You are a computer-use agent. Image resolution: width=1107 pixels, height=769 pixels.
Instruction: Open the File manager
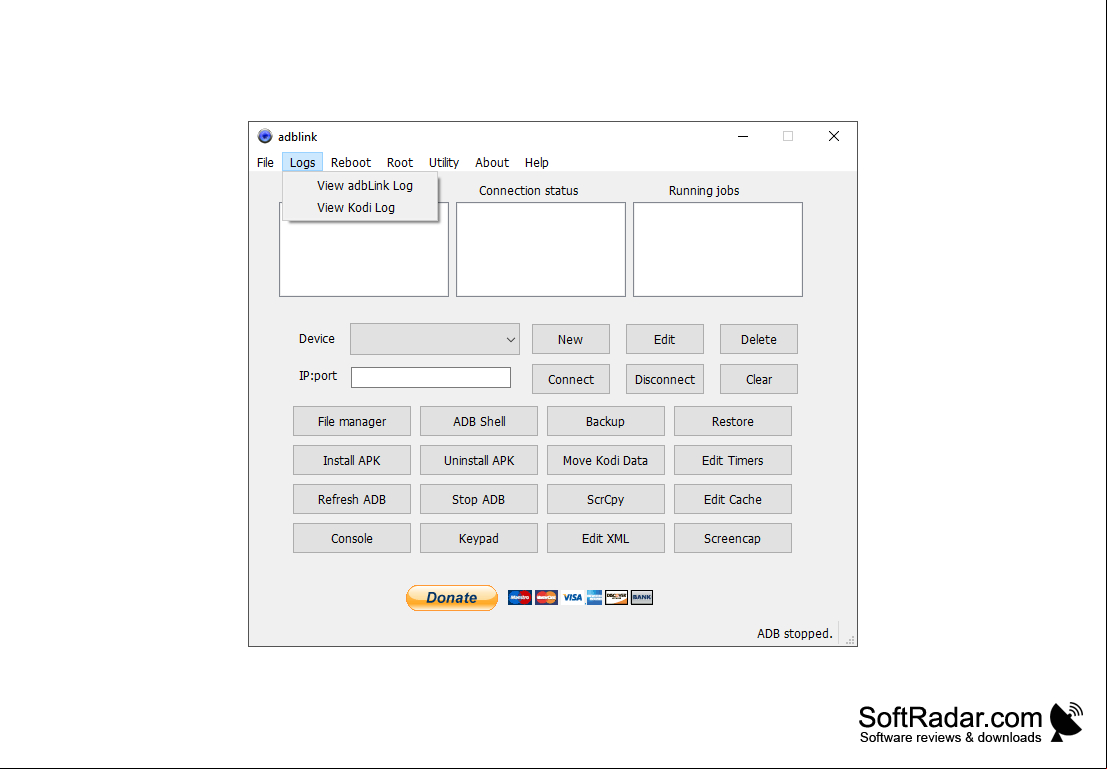pos(352,422)
